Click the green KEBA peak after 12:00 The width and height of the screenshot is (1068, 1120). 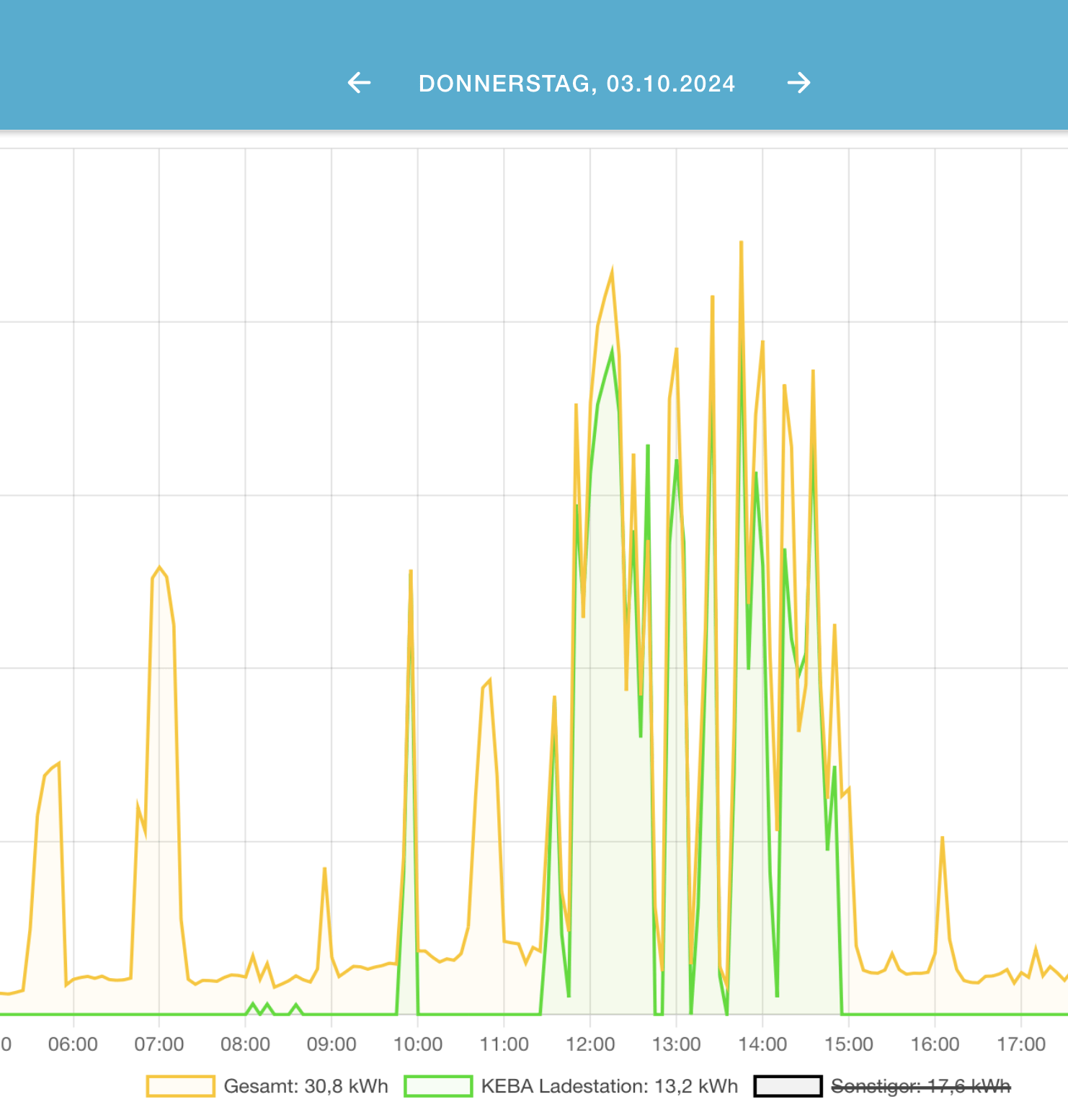point(612,350)
